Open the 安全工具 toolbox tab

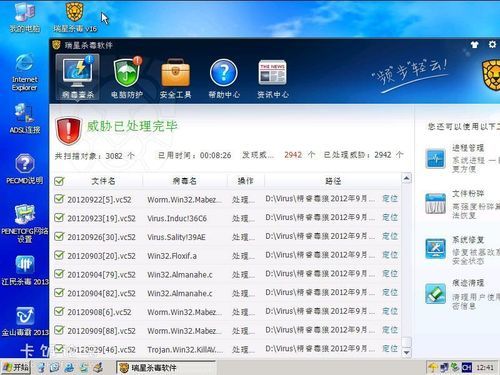(176, 79)
